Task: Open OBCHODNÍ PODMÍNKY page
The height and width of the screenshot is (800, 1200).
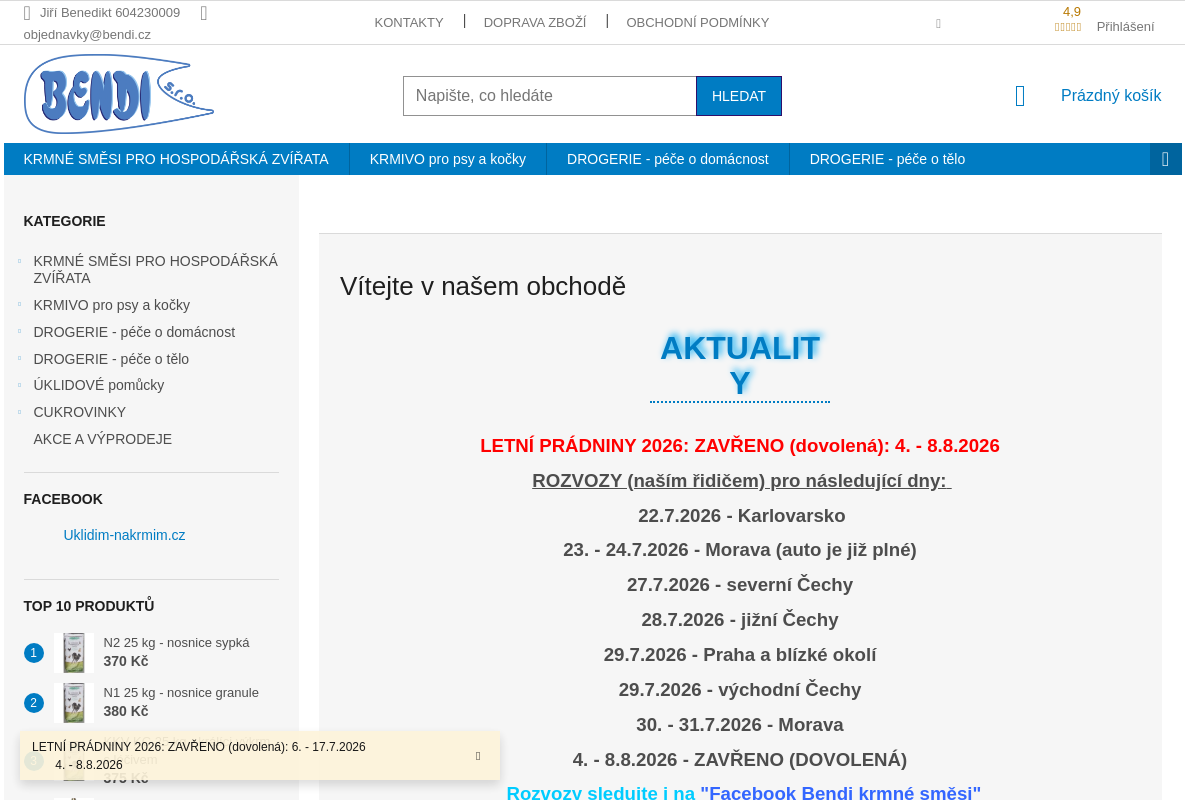Action: 698,22
